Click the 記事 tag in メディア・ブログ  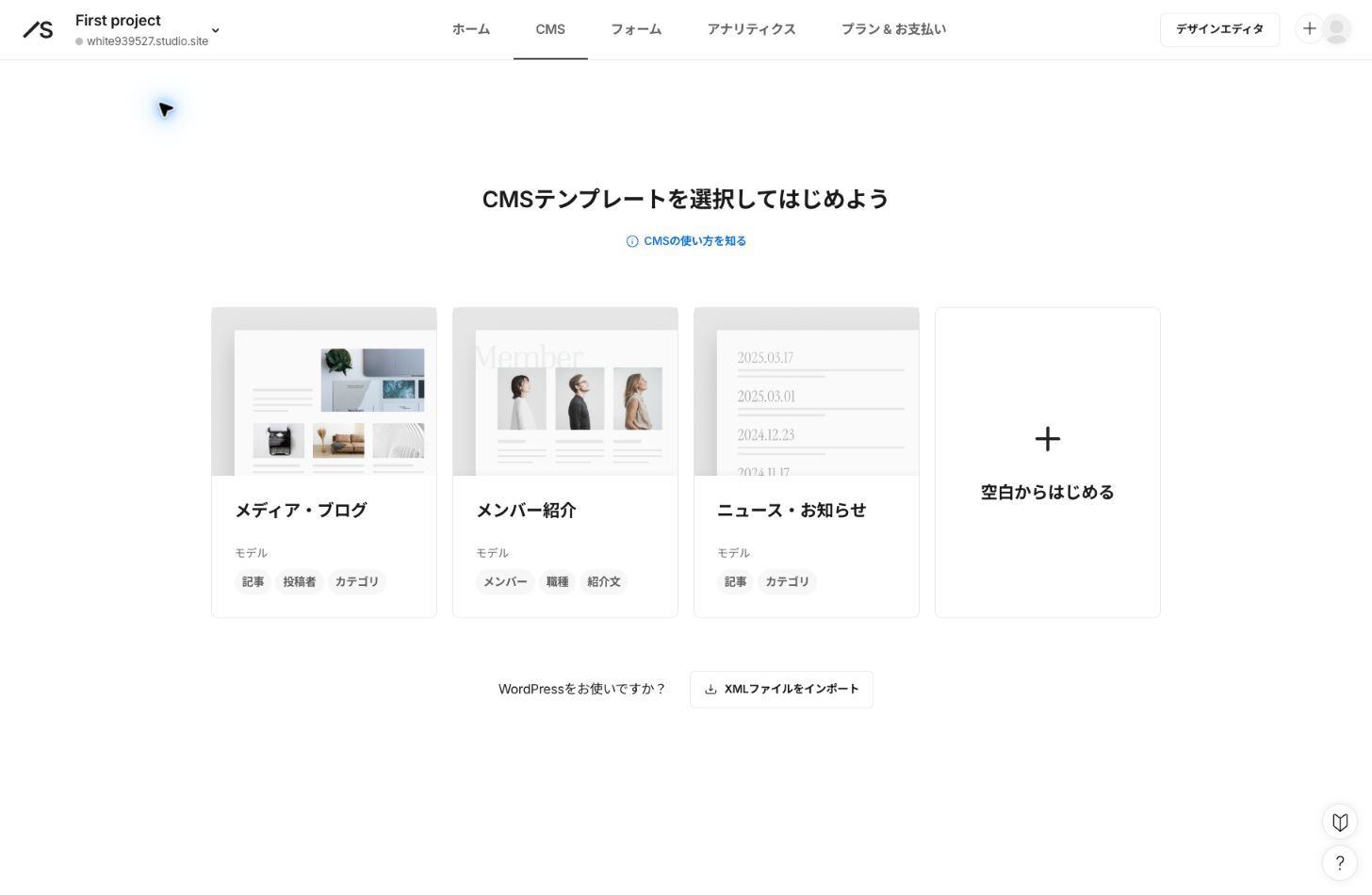pyautogui.click(x=253, y=582)
